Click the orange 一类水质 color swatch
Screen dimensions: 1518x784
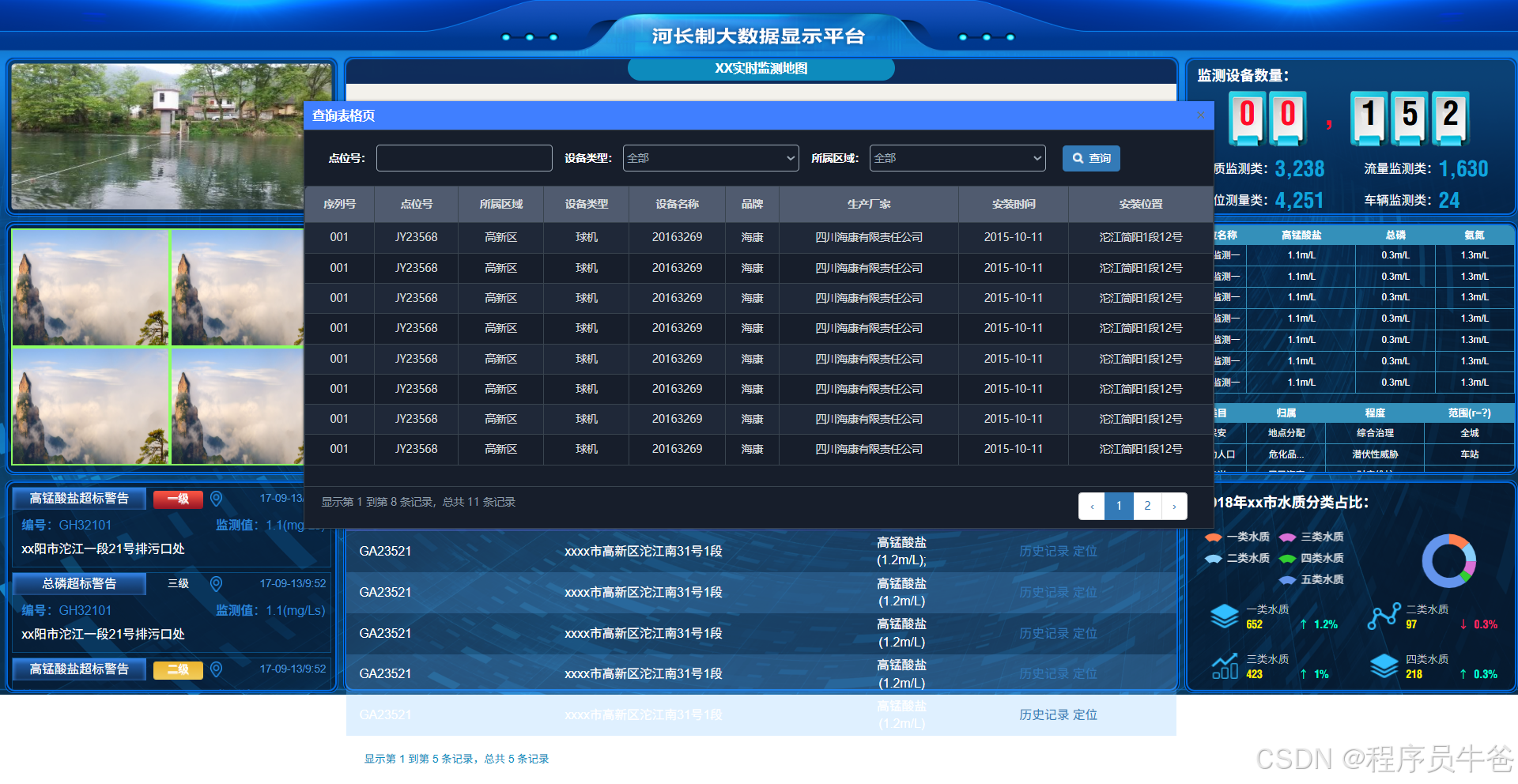[1212, 537]
